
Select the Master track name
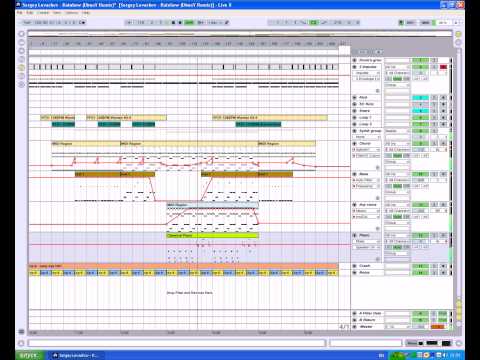366,327
